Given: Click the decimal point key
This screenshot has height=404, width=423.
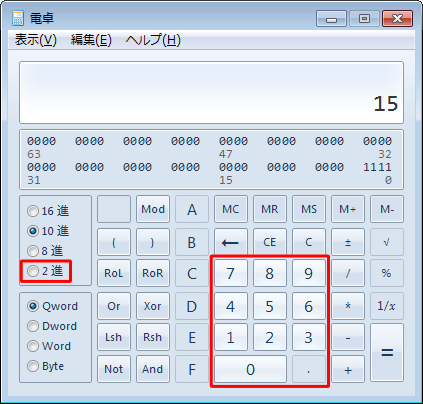Looking at the screenshot, I should [x=309, y=369].
